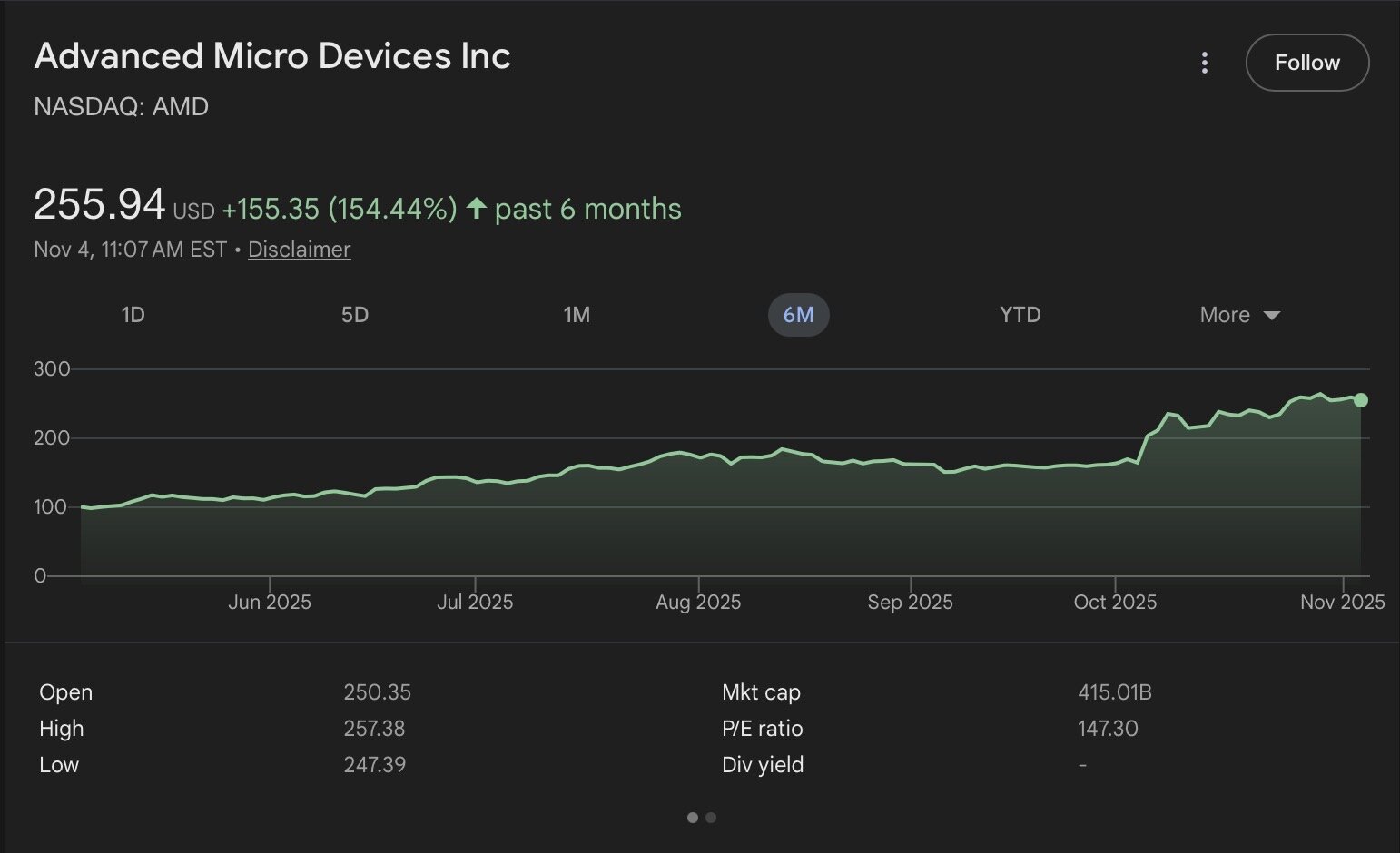Click the 255.94 price value
This screenshot has width=1400, height=853.
click(x=99, y=203)
